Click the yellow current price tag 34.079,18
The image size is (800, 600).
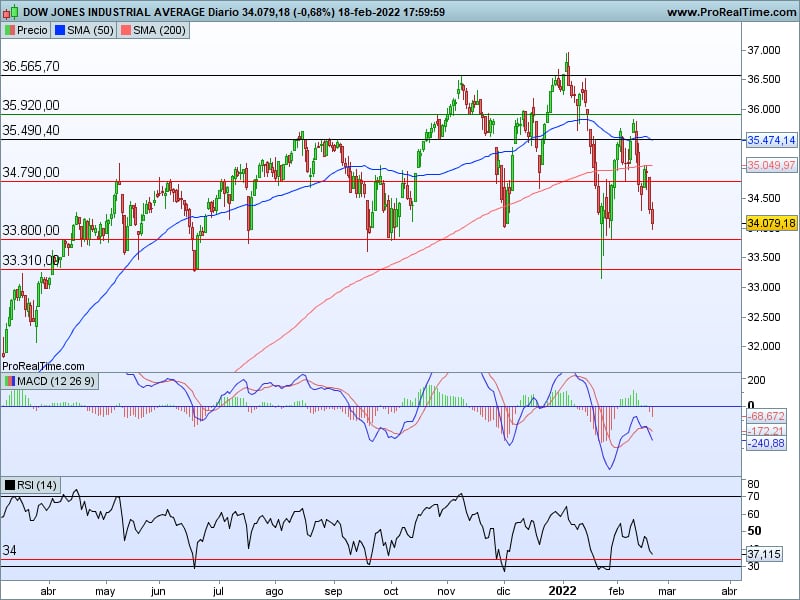pyautogui.click(x=771, y=223)
